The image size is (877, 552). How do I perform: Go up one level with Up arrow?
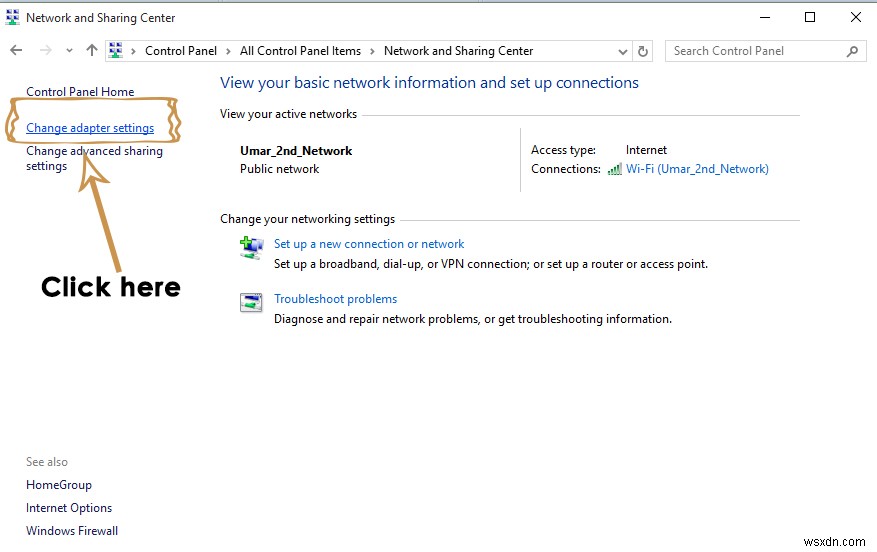(x=92, y=51)
